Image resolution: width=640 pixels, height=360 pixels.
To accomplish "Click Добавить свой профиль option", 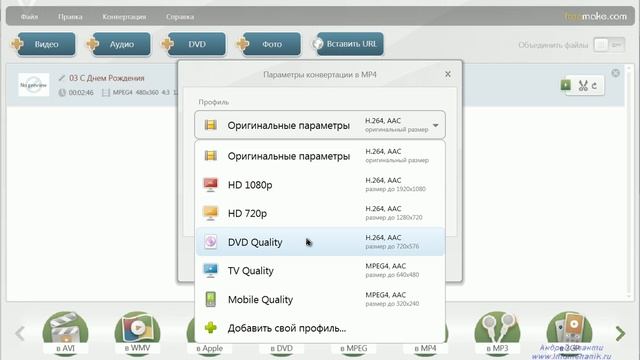I will tap(320, 328).
